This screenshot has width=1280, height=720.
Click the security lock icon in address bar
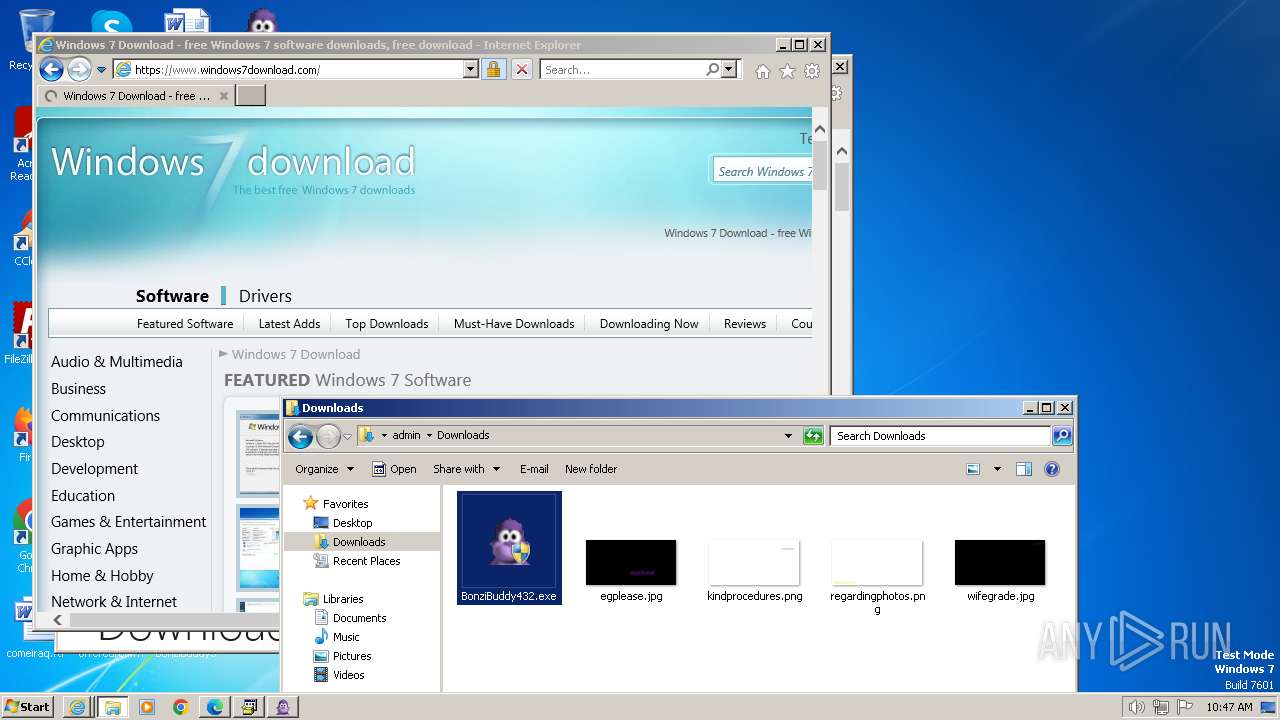493,70
